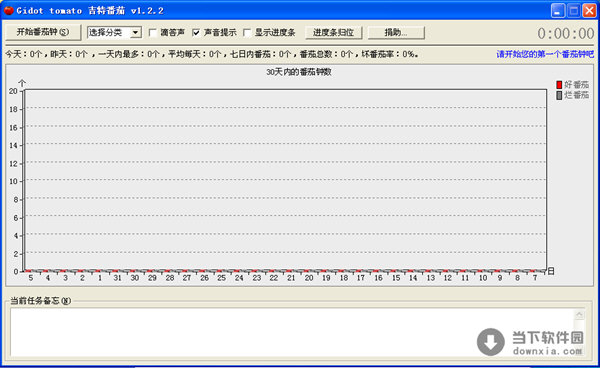The width and height of the screenshot is (600, 368).
Task: Click the 进度条归位 reset button
Action: coord(334,33)
